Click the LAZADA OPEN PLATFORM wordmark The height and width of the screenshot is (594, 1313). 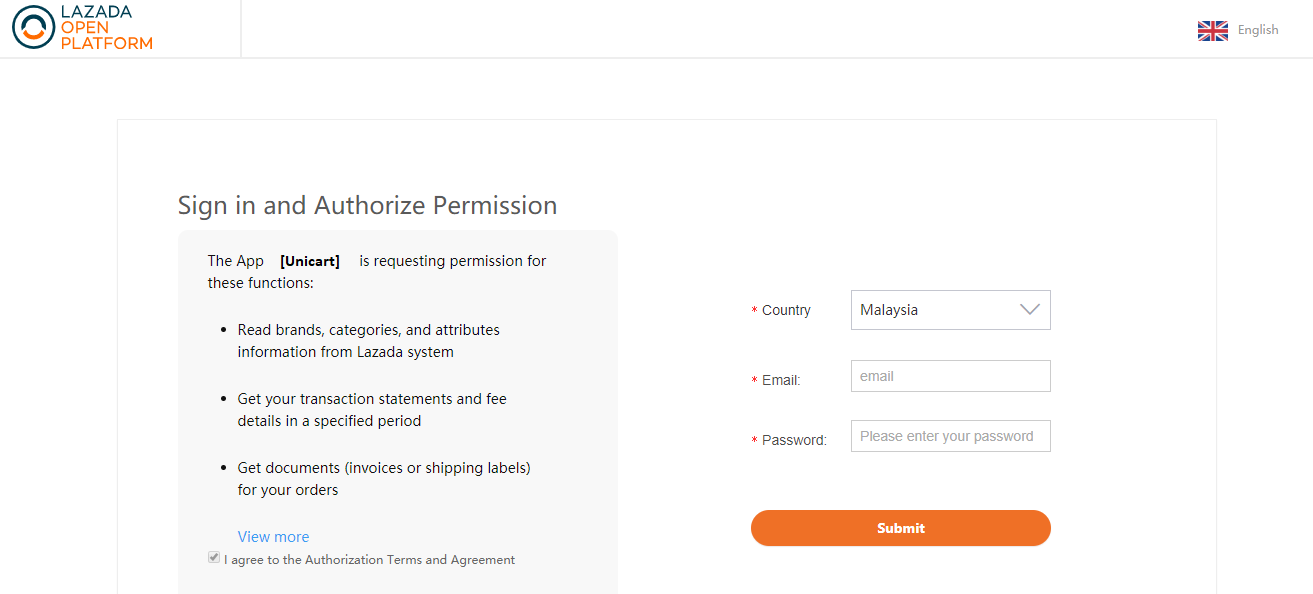click(x=106, y=27)
